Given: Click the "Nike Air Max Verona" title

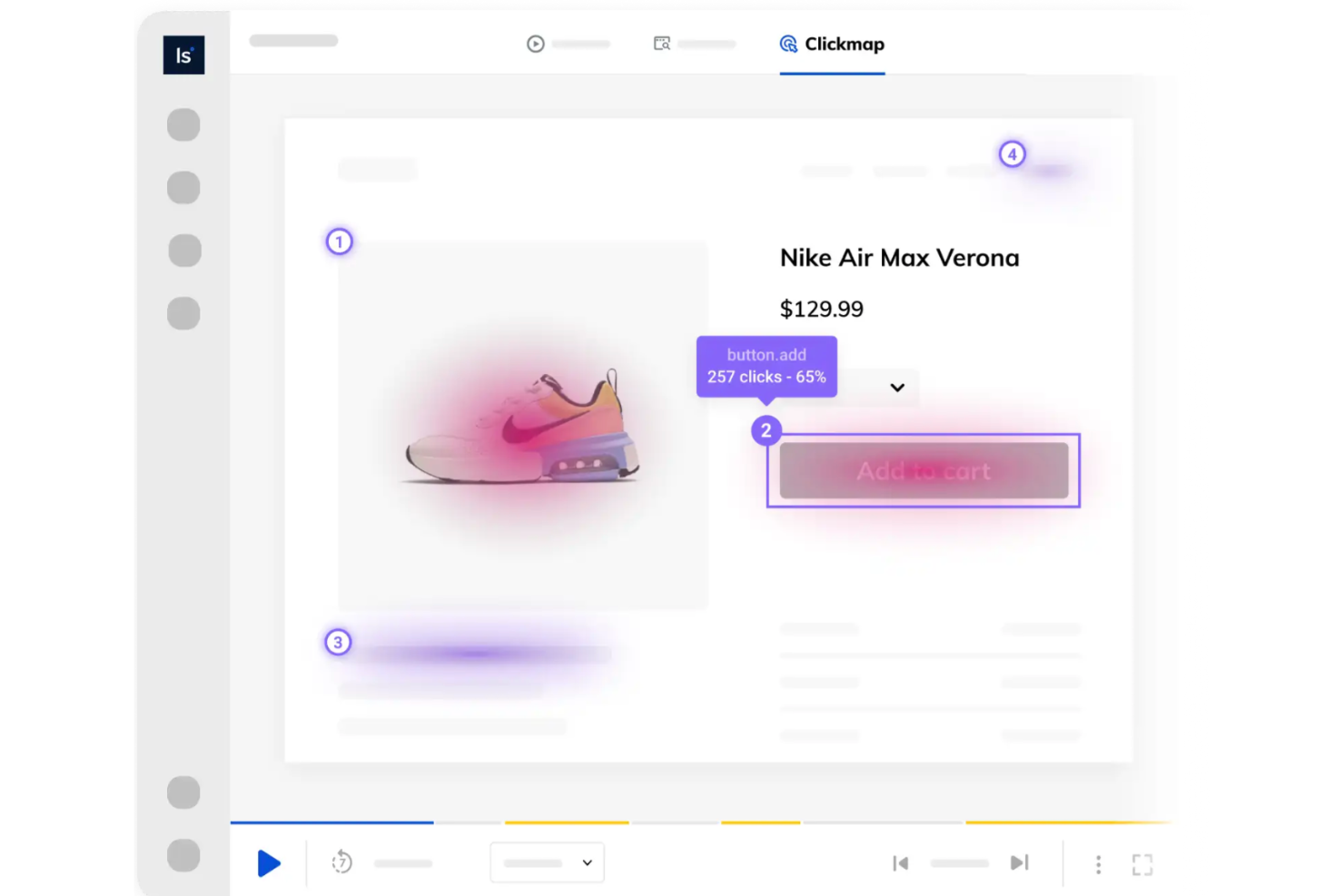Looking at the screenshot, I should [899, 258].
